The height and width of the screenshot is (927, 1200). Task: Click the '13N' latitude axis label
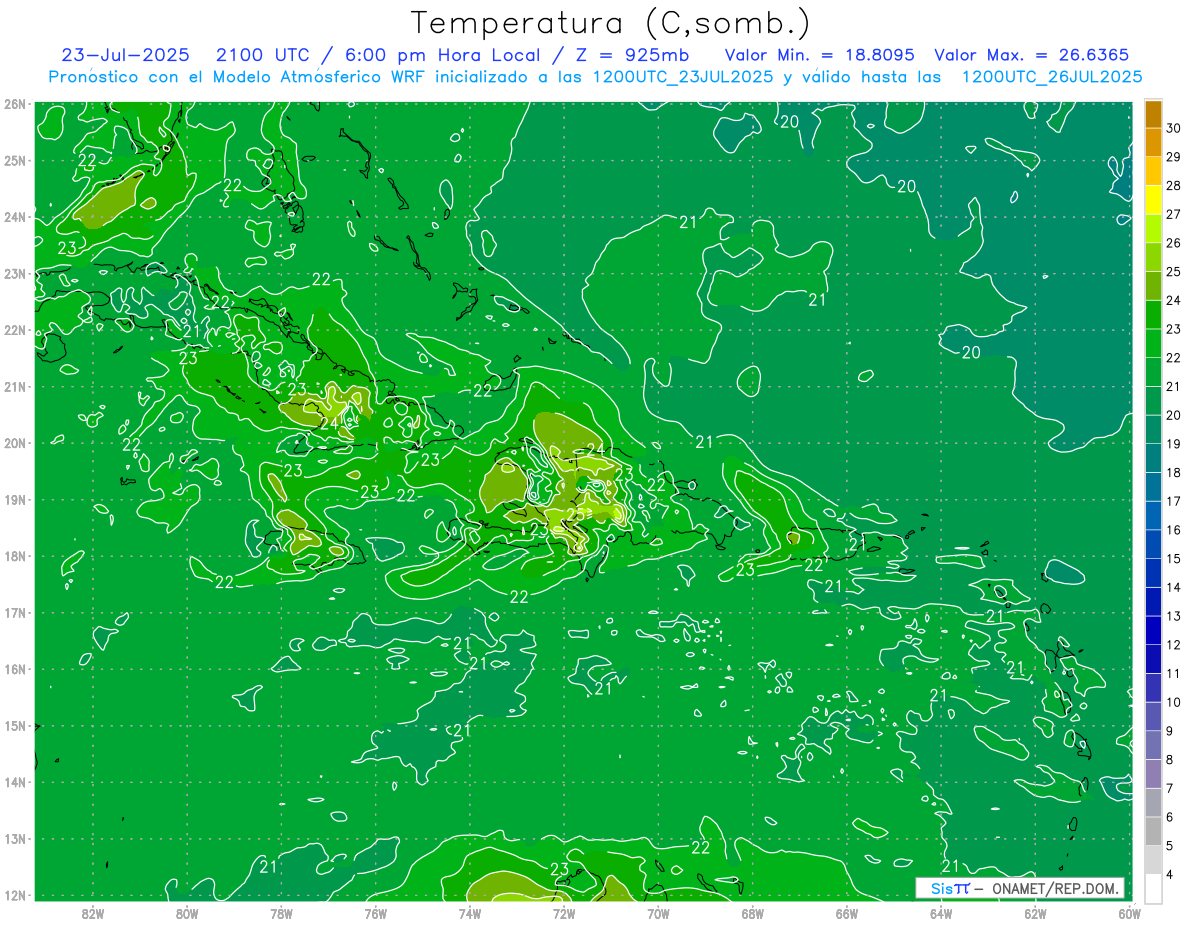pos(15,839)
